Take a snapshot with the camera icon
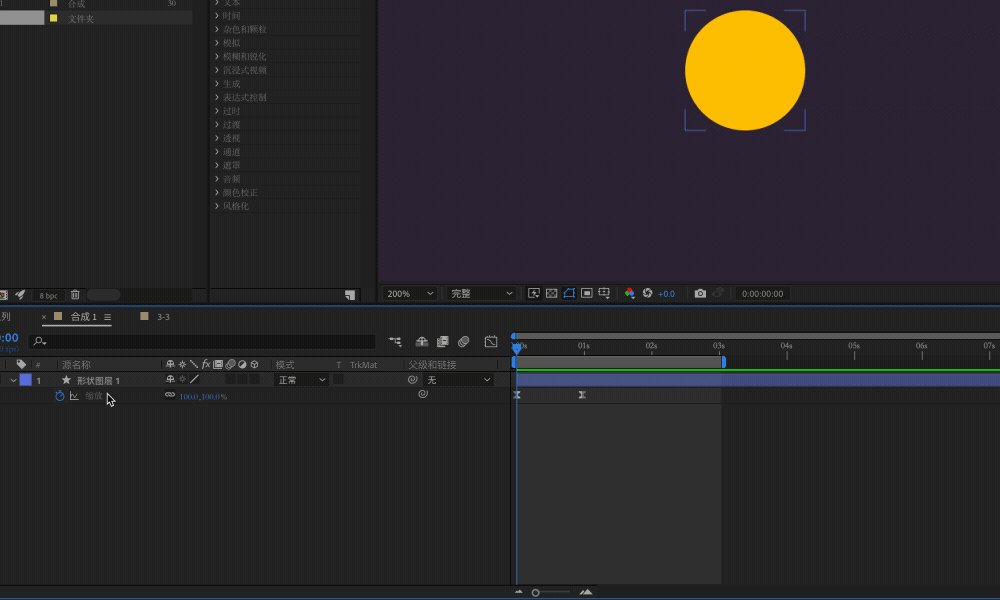Viewport: 1000px width, 600px height. click(700, 293)
